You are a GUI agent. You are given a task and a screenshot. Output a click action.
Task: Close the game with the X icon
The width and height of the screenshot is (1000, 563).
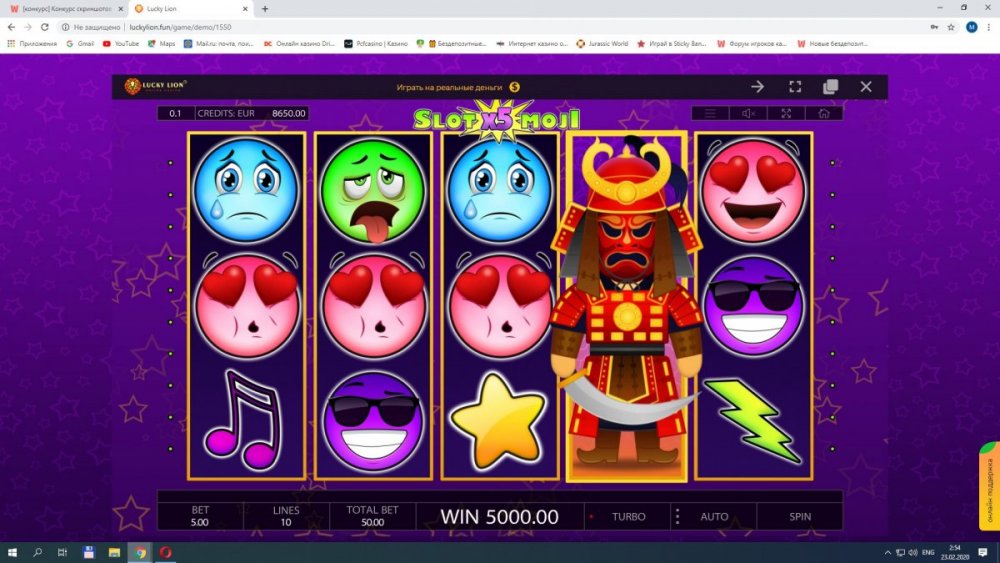pos(865,87)
